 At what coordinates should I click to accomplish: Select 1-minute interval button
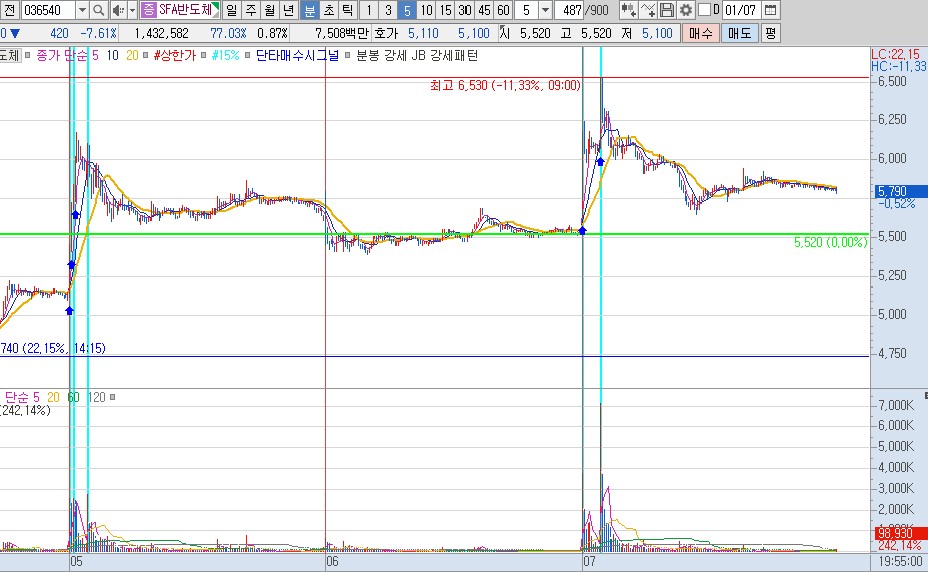[369, 10]
